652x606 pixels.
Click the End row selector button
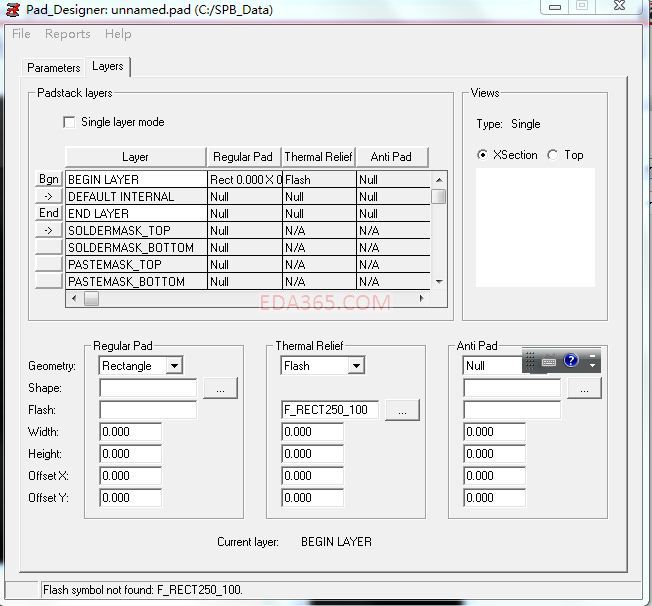(49, 213)
